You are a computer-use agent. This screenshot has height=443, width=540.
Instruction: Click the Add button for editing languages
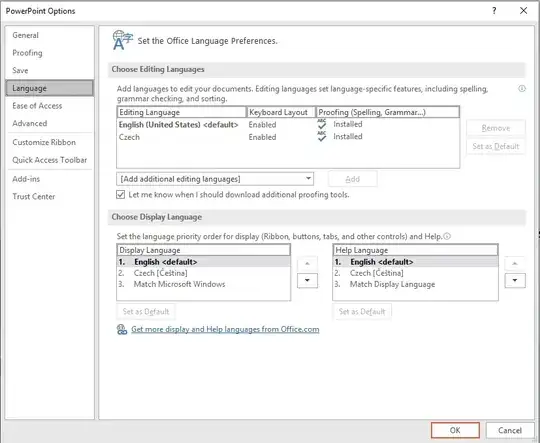[x=353, y=179]
